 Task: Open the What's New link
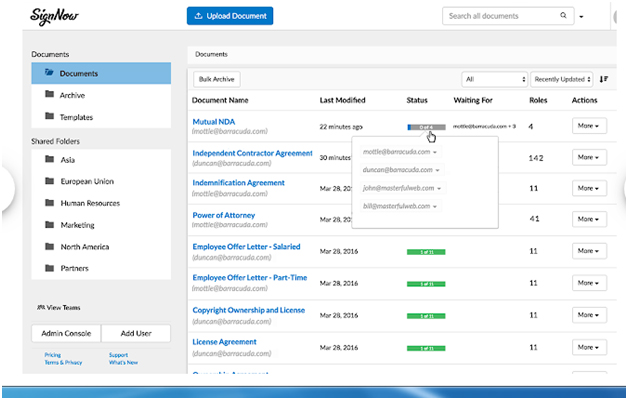pos(123,362)
